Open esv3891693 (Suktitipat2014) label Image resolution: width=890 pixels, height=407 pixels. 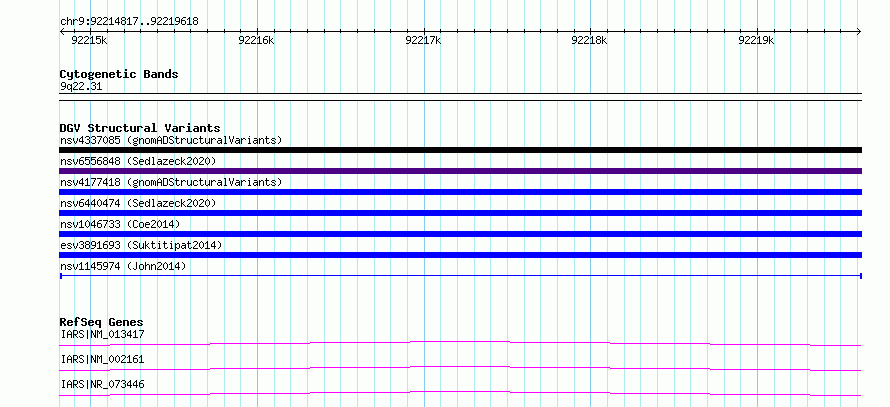pyautogui.click(x=141, y=245)
